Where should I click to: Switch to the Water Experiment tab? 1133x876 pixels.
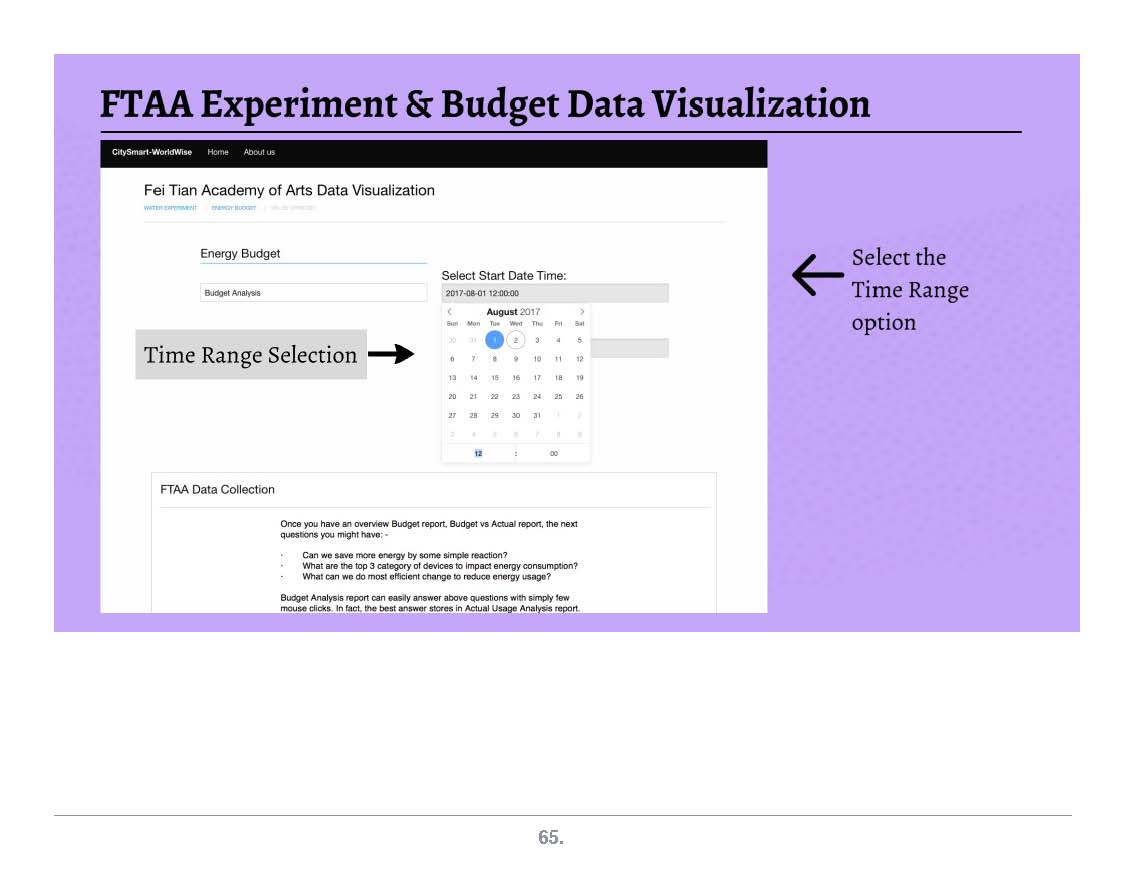coord(171,208)
